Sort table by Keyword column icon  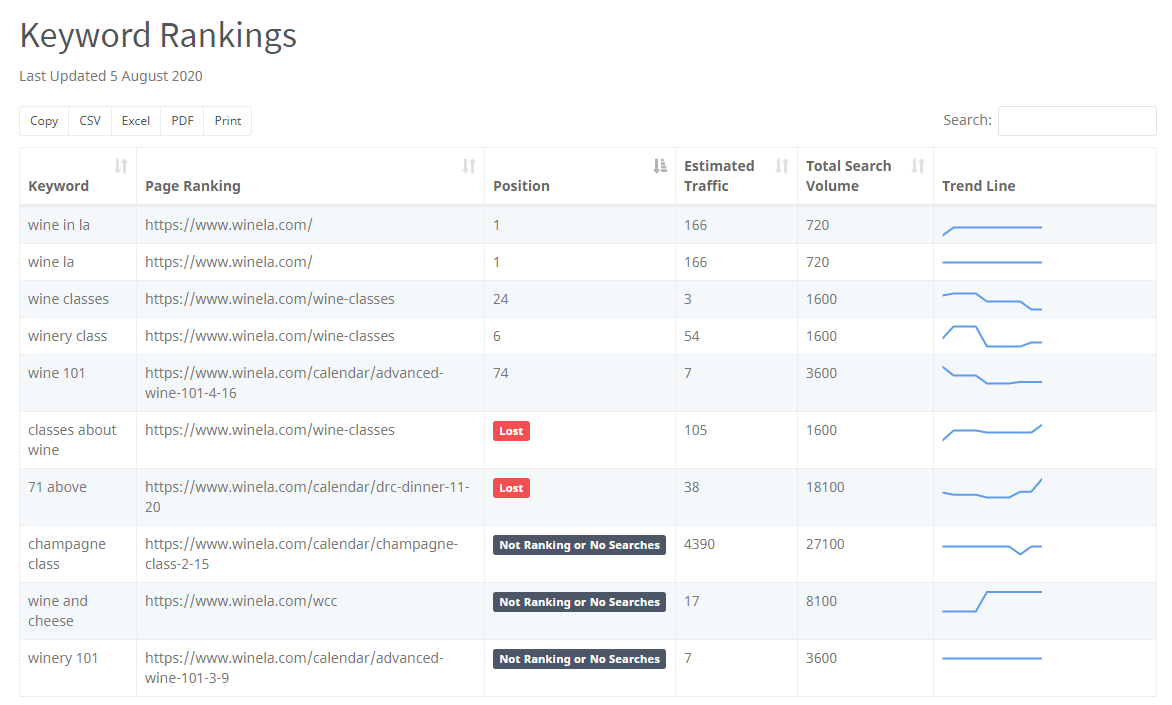click(121, 166)
